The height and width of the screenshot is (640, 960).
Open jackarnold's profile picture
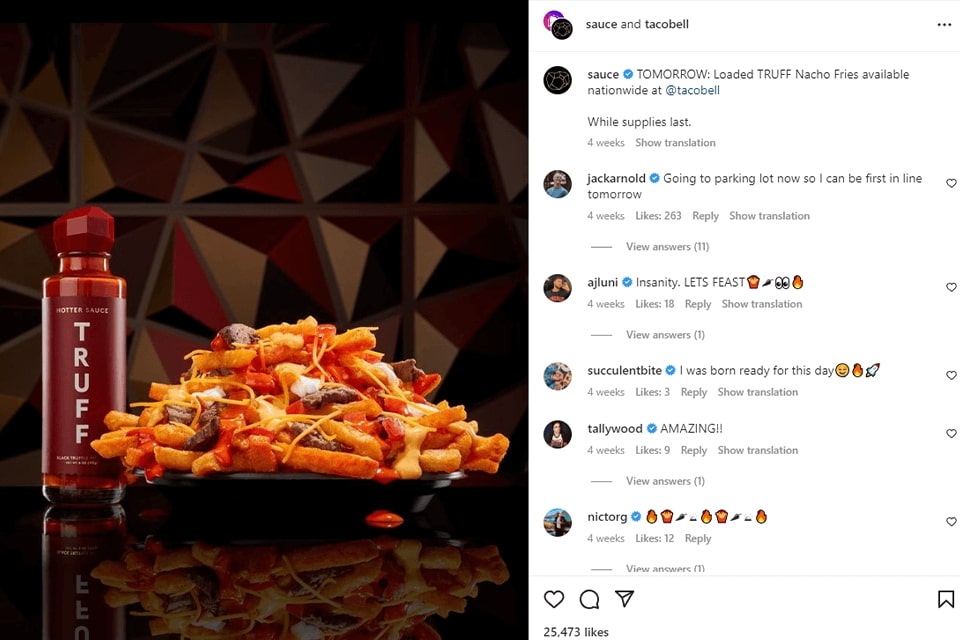click(x=557, y=184)
